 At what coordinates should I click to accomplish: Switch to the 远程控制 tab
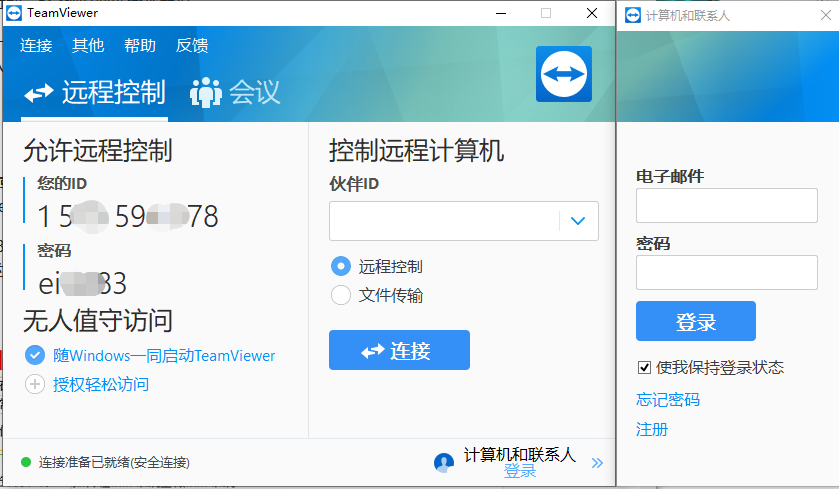click(95, 93)
